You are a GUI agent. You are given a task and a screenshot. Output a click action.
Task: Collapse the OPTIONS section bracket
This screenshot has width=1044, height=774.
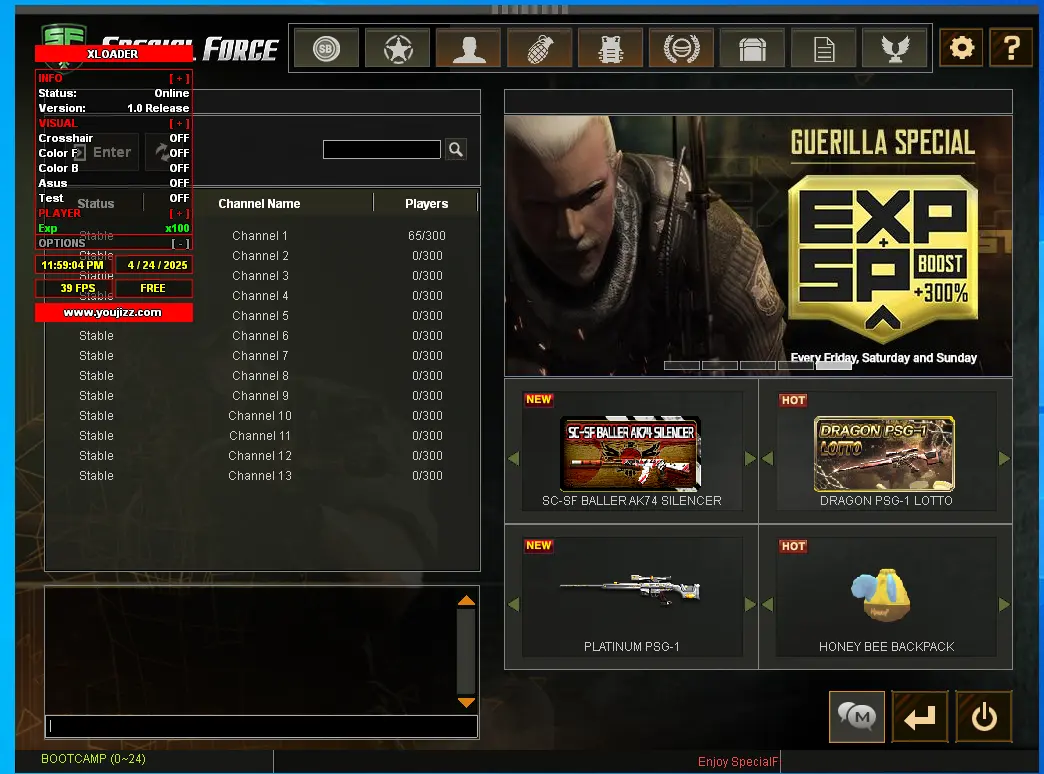(x=180, y=243)
